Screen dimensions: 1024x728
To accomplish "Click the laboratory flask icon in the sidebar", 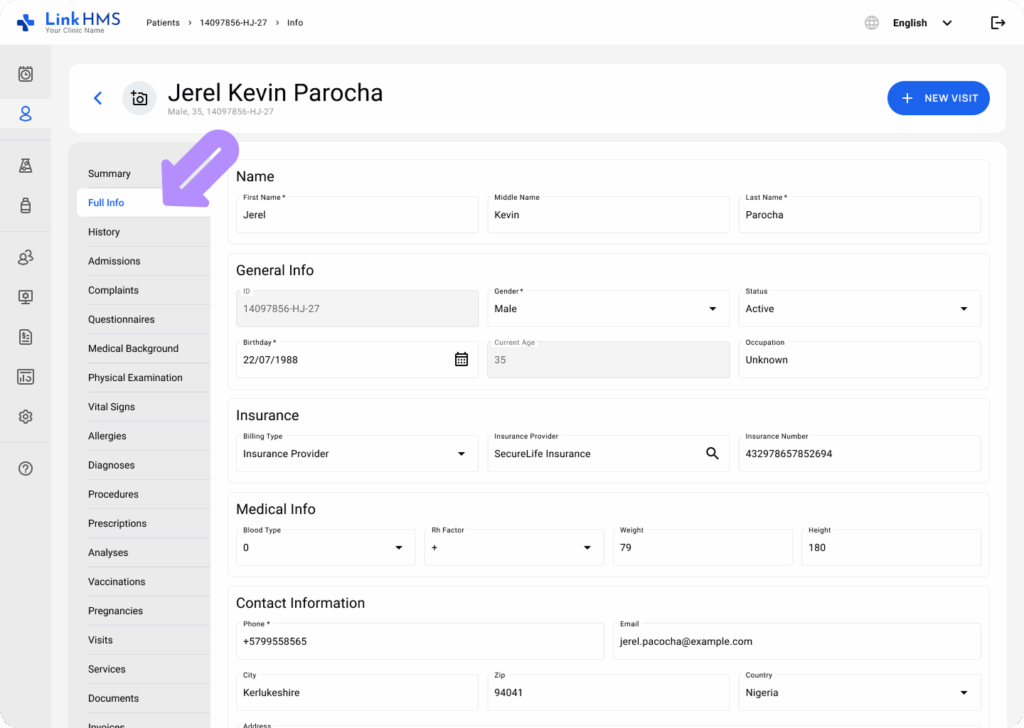I will click(x=26, y=166).
